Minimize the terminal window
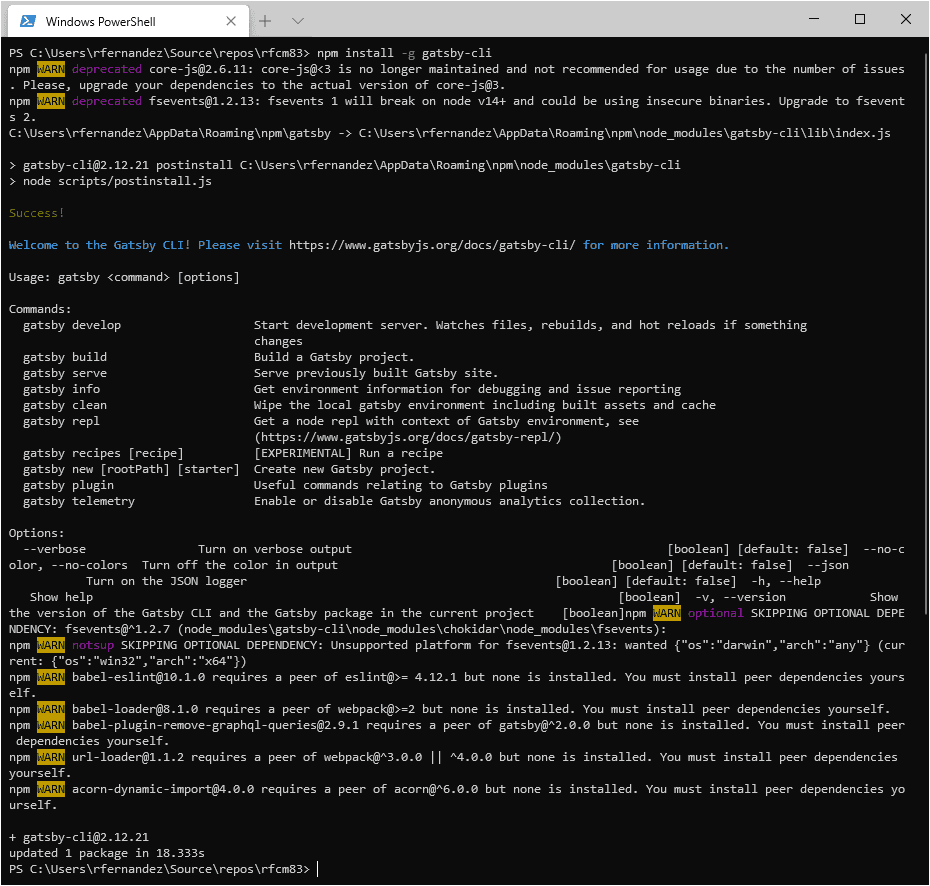The height and width of the screenshot is (886, 930). (x=814, y=19)
